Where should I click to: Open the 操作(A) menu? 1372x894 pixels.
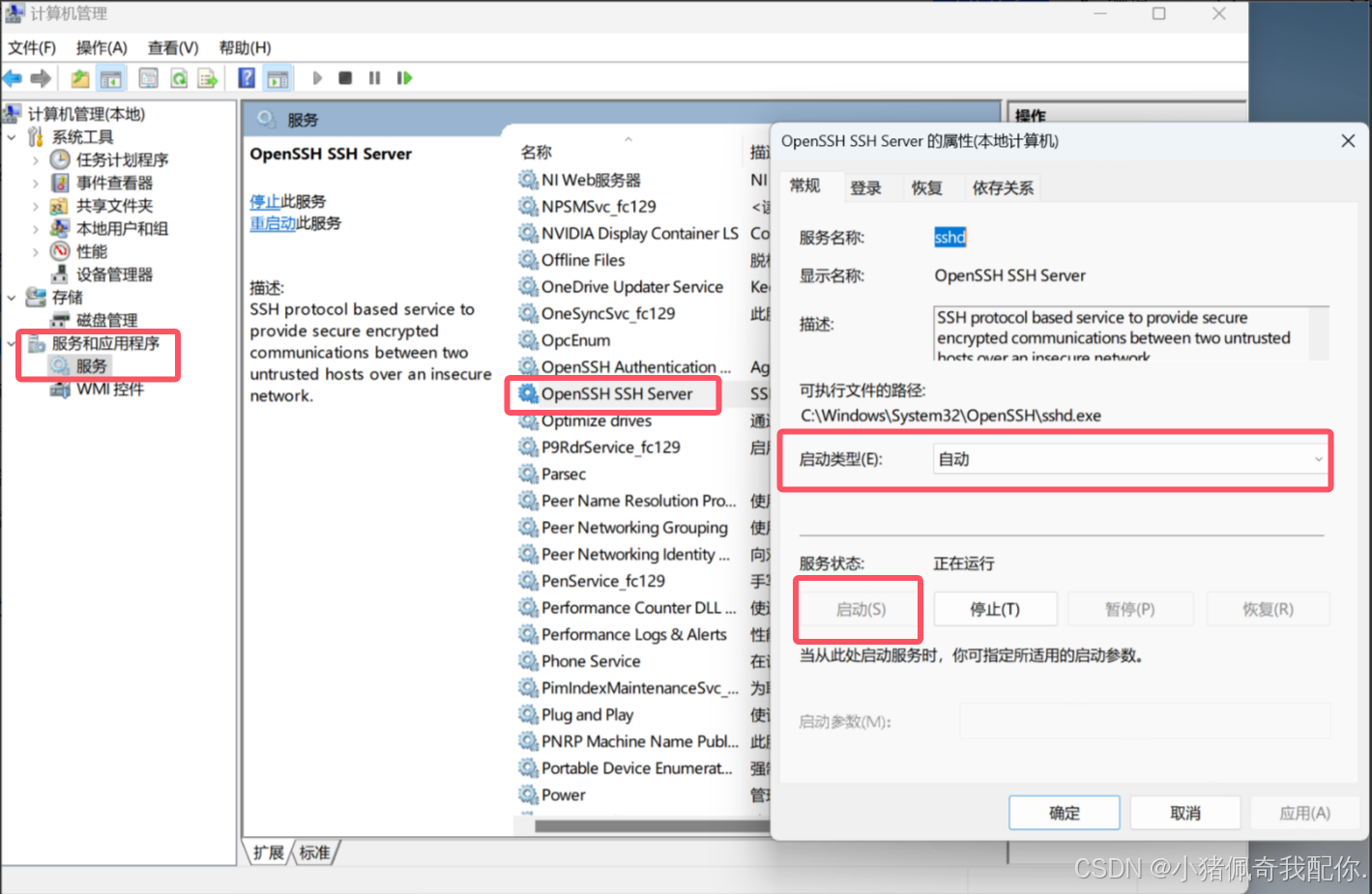[x=102, y=47]
